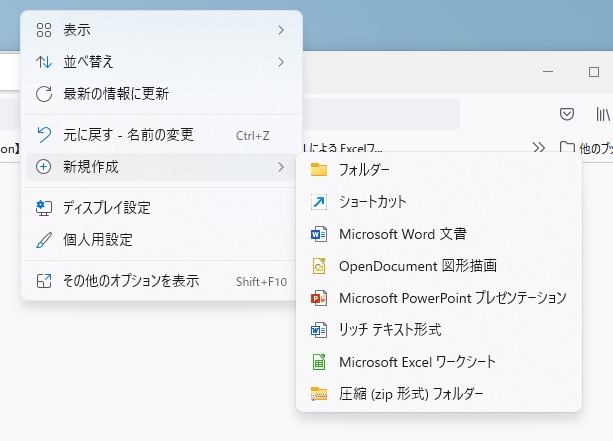Click the paintbrush icon beside 個人用設定

(x=44, y=240)
